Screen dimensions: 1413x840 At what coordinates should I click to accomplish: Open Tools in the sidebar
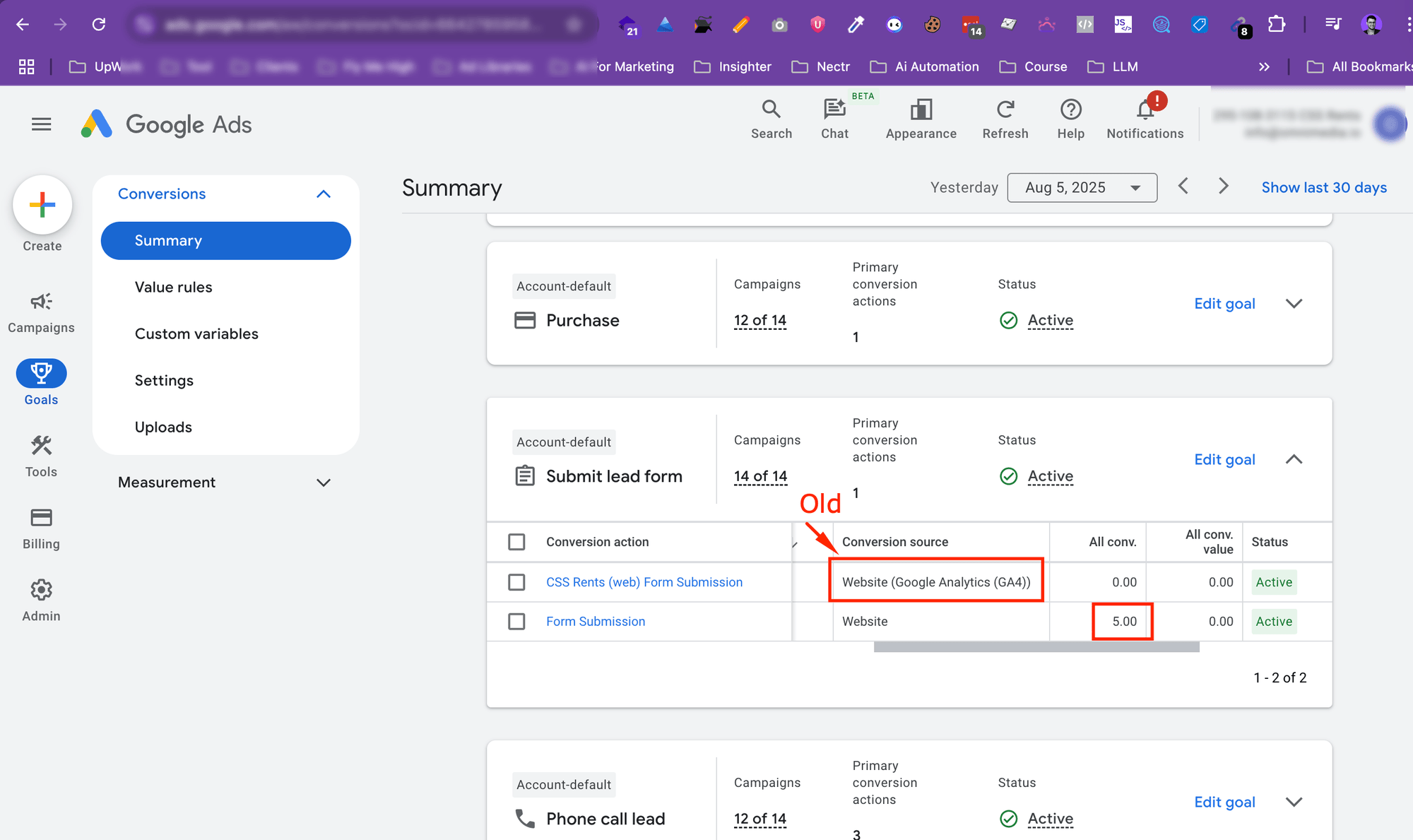tap(41, 456)
